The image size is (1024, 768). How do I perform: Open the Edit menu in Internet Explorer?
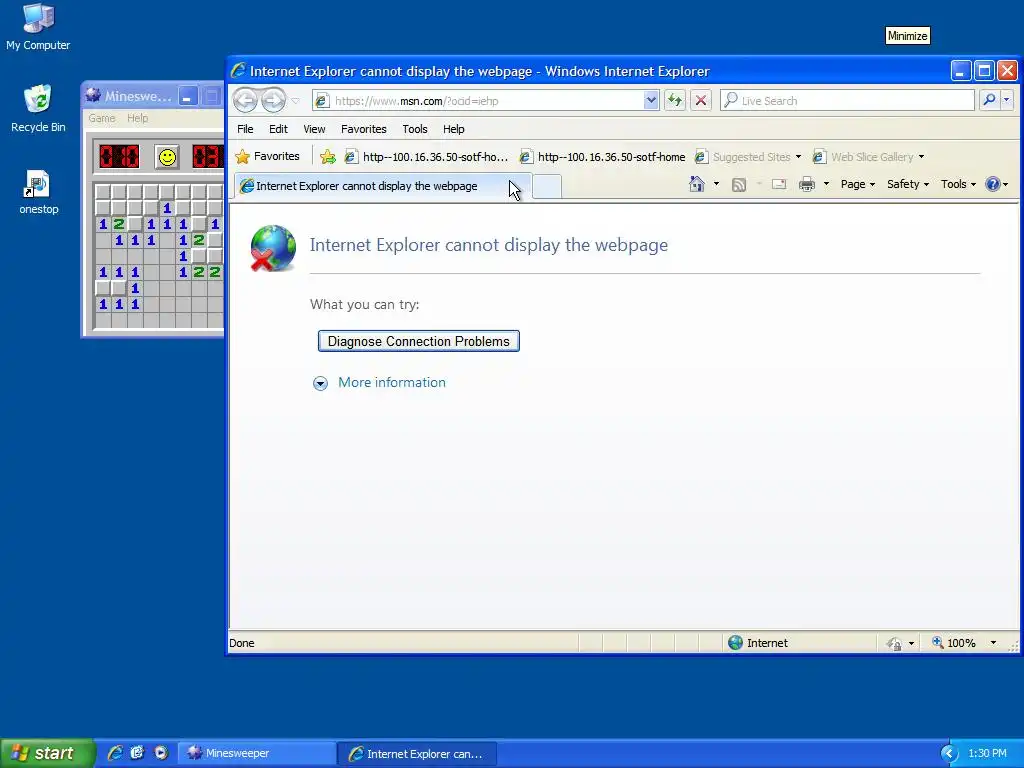278,129
